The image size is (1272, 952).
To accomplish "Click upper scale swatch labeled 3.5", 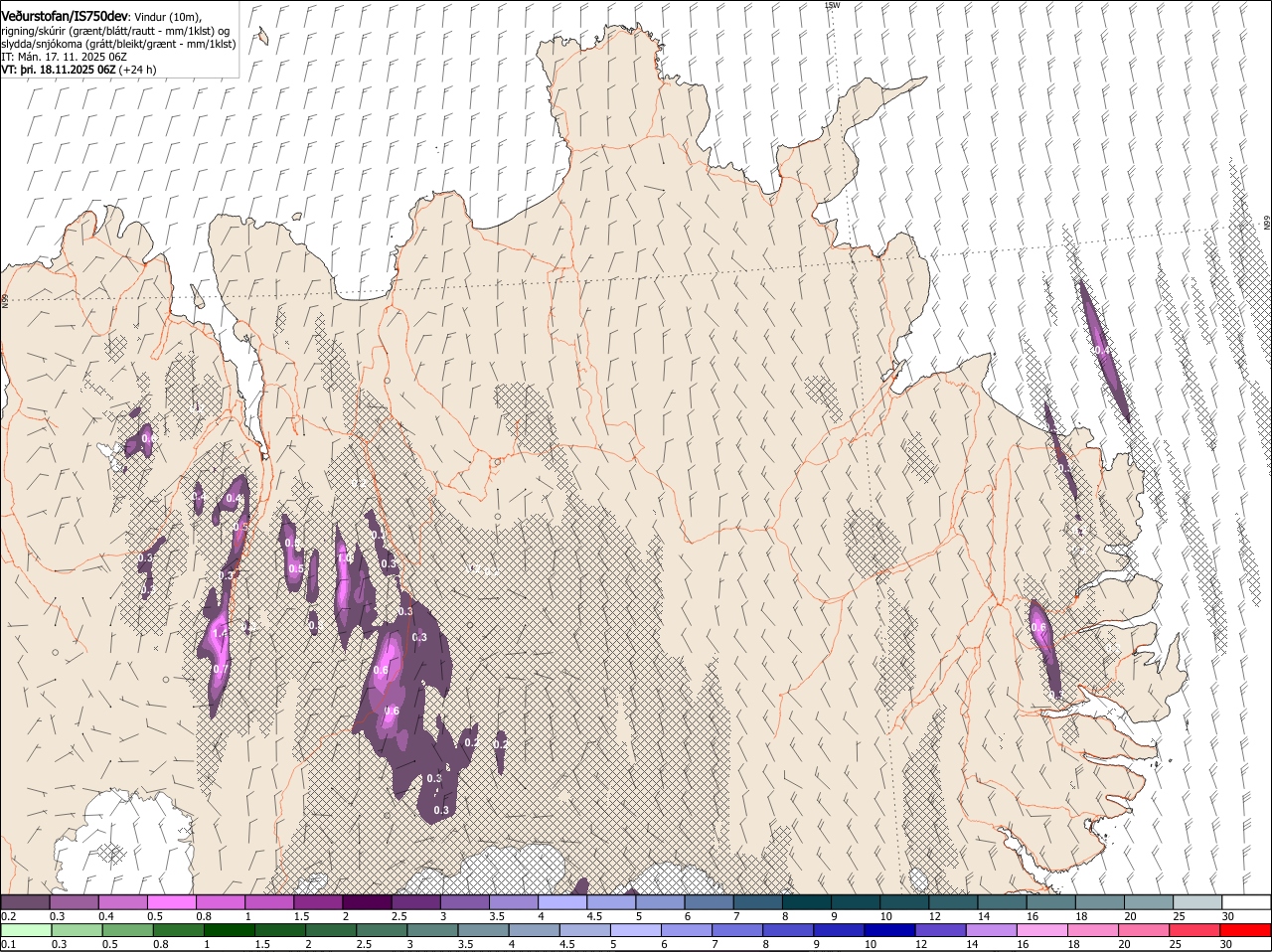I will (x=513, y=902).
